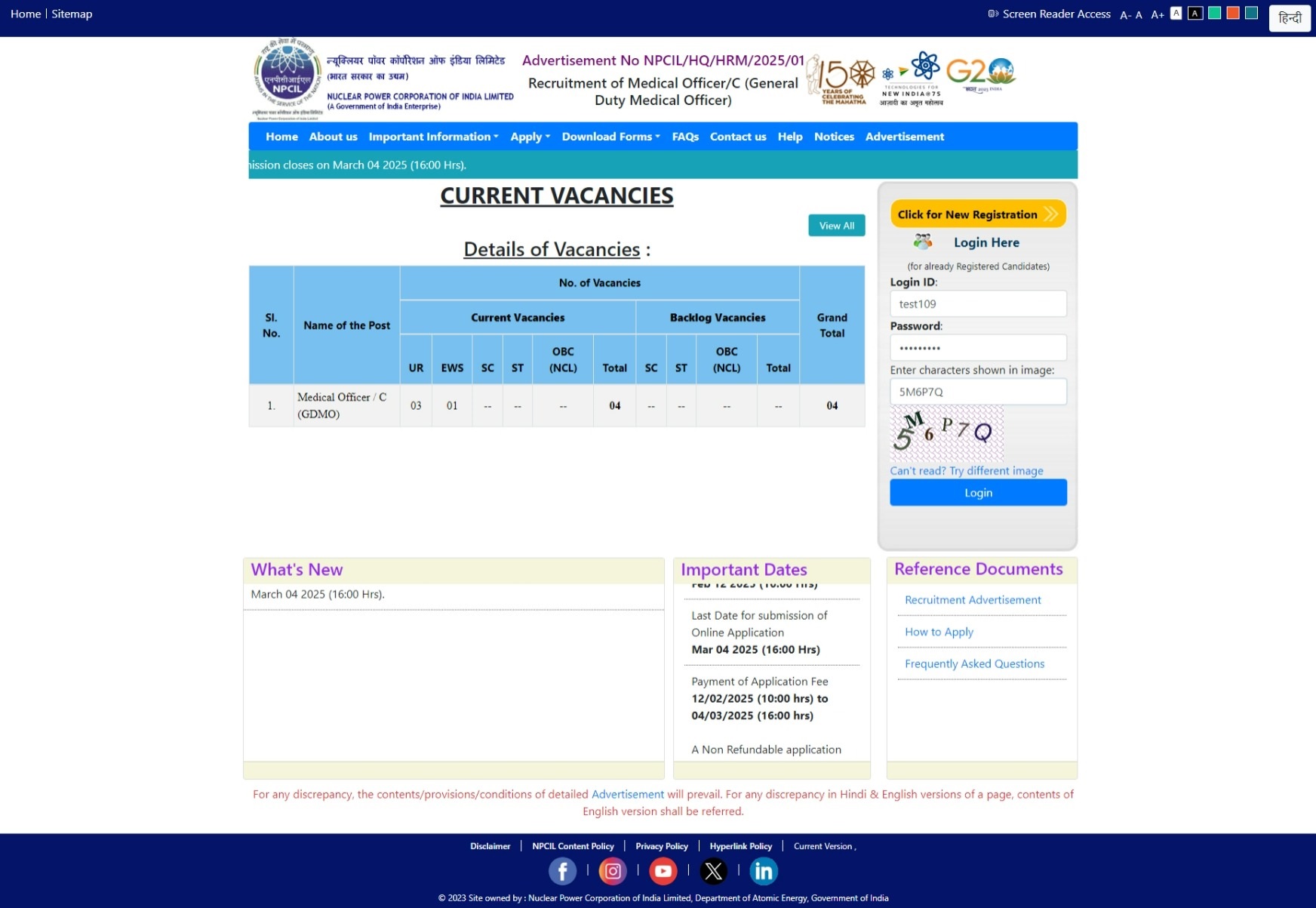
Task: Click the New India@75 technologies logo
Action: [x=912, y=78]
